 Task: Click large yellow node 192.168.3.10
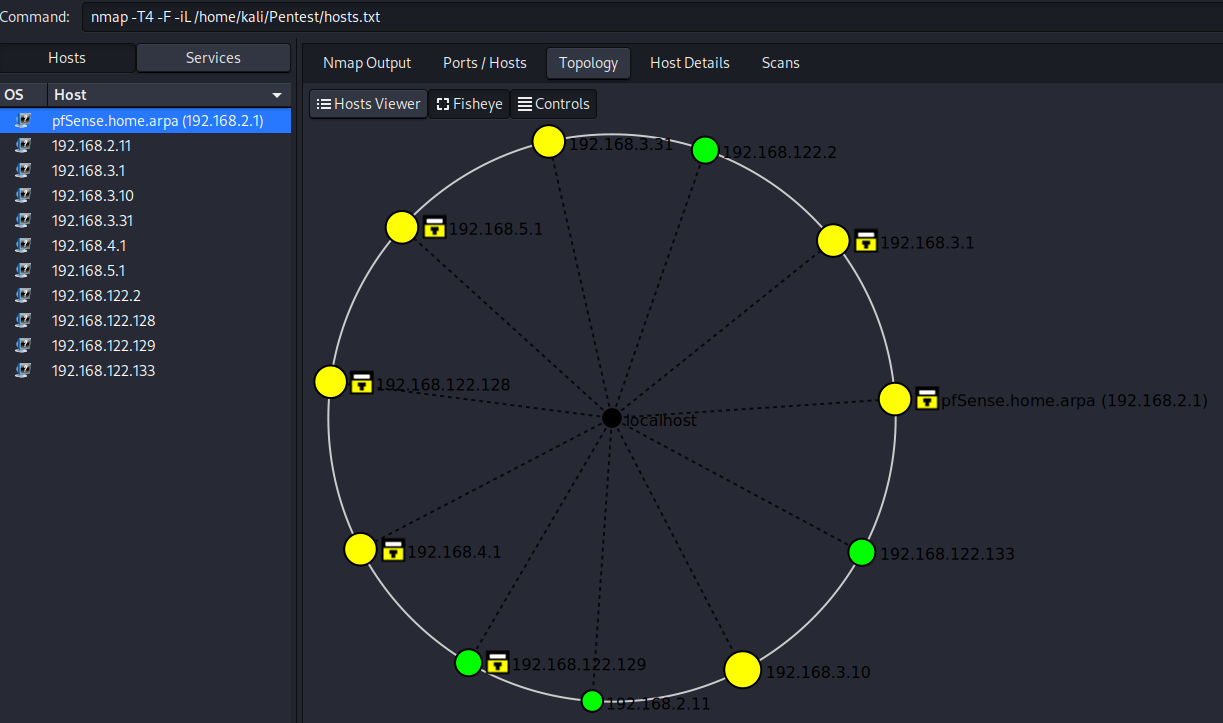click(742, 669)
